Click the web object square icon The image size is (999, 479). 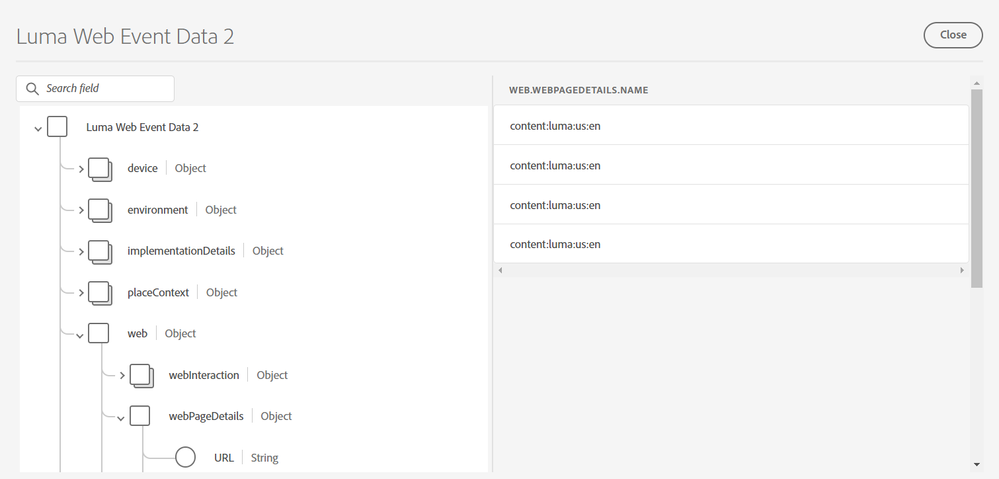click(98, 334)
